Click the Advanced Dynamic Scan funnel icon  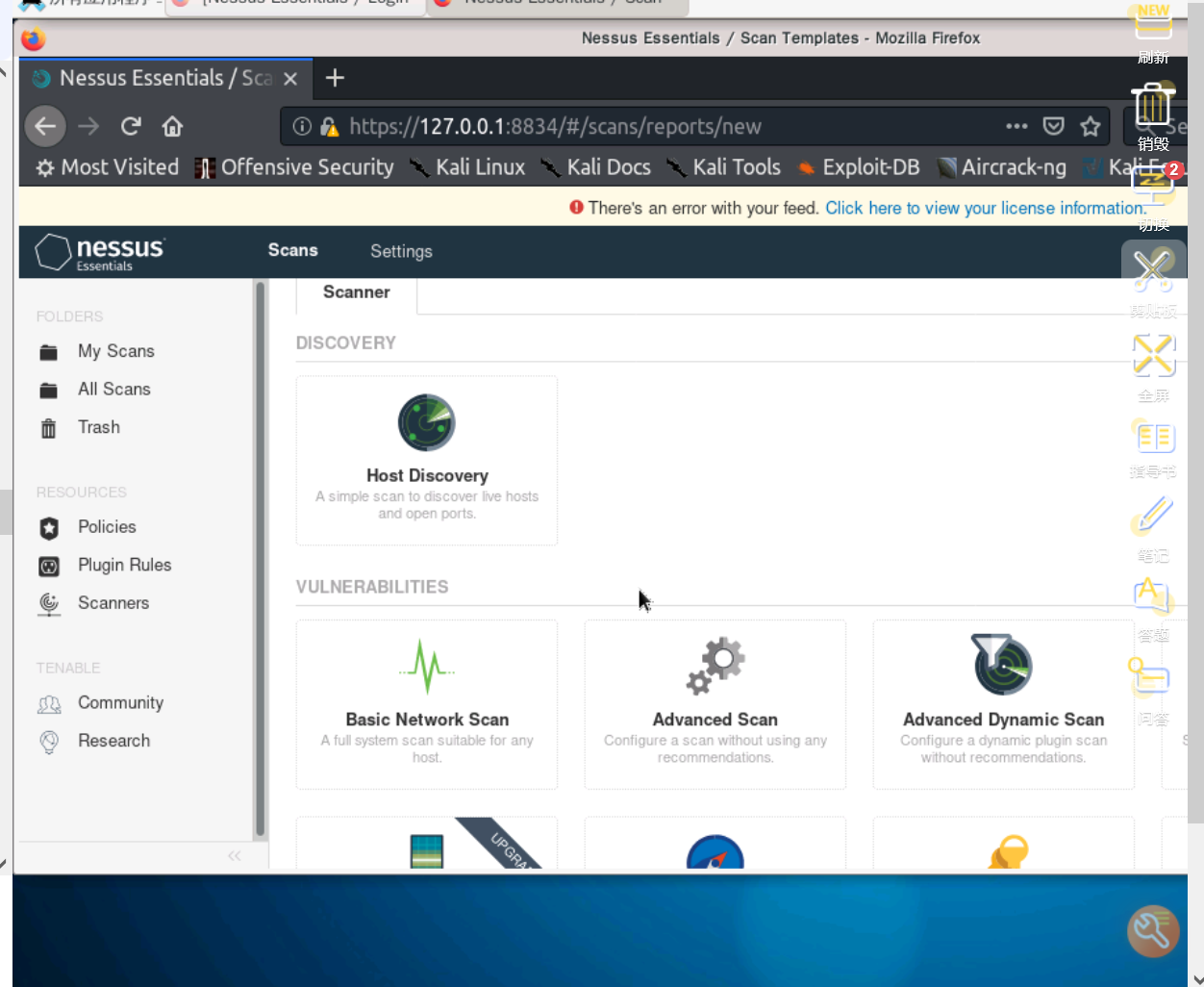pos(1002,664)
